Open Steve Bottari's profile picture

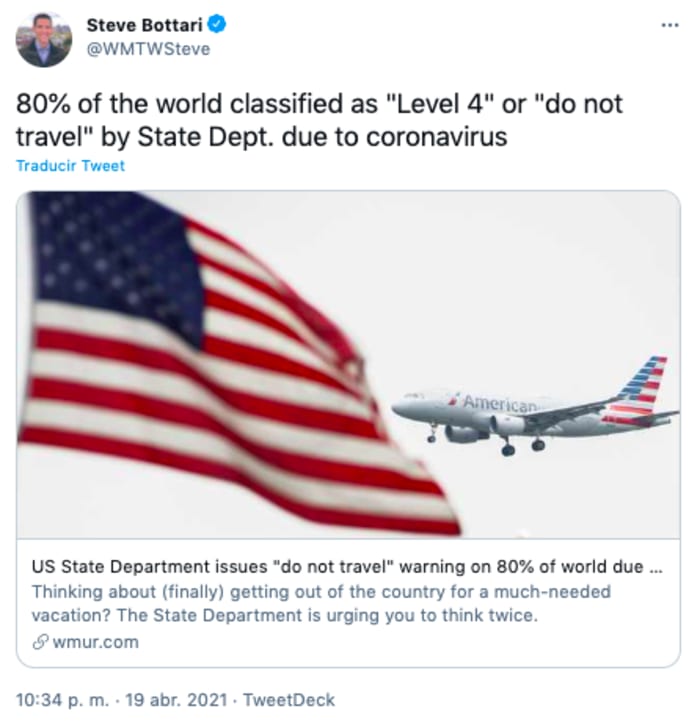tap(44, 39)
